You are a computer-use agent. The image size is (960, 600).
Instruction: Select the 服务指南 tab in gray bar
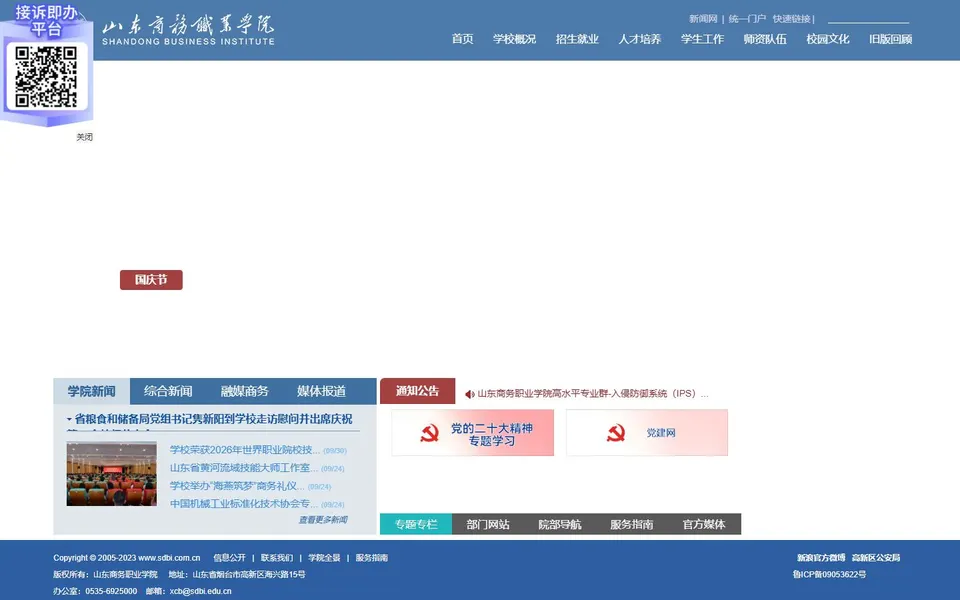click(632, 524)
